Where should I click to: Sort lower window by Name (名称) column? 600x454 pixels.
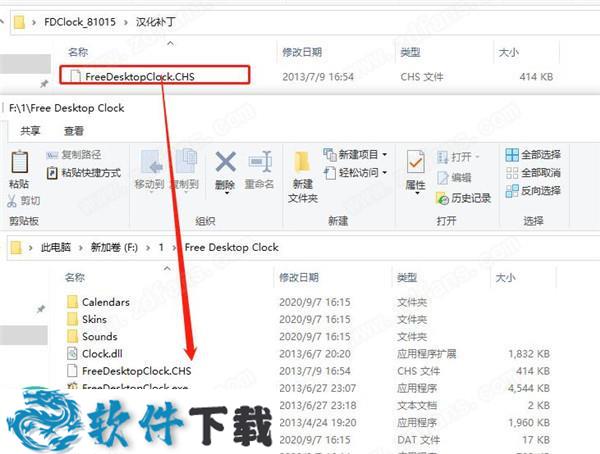point(75,277)
